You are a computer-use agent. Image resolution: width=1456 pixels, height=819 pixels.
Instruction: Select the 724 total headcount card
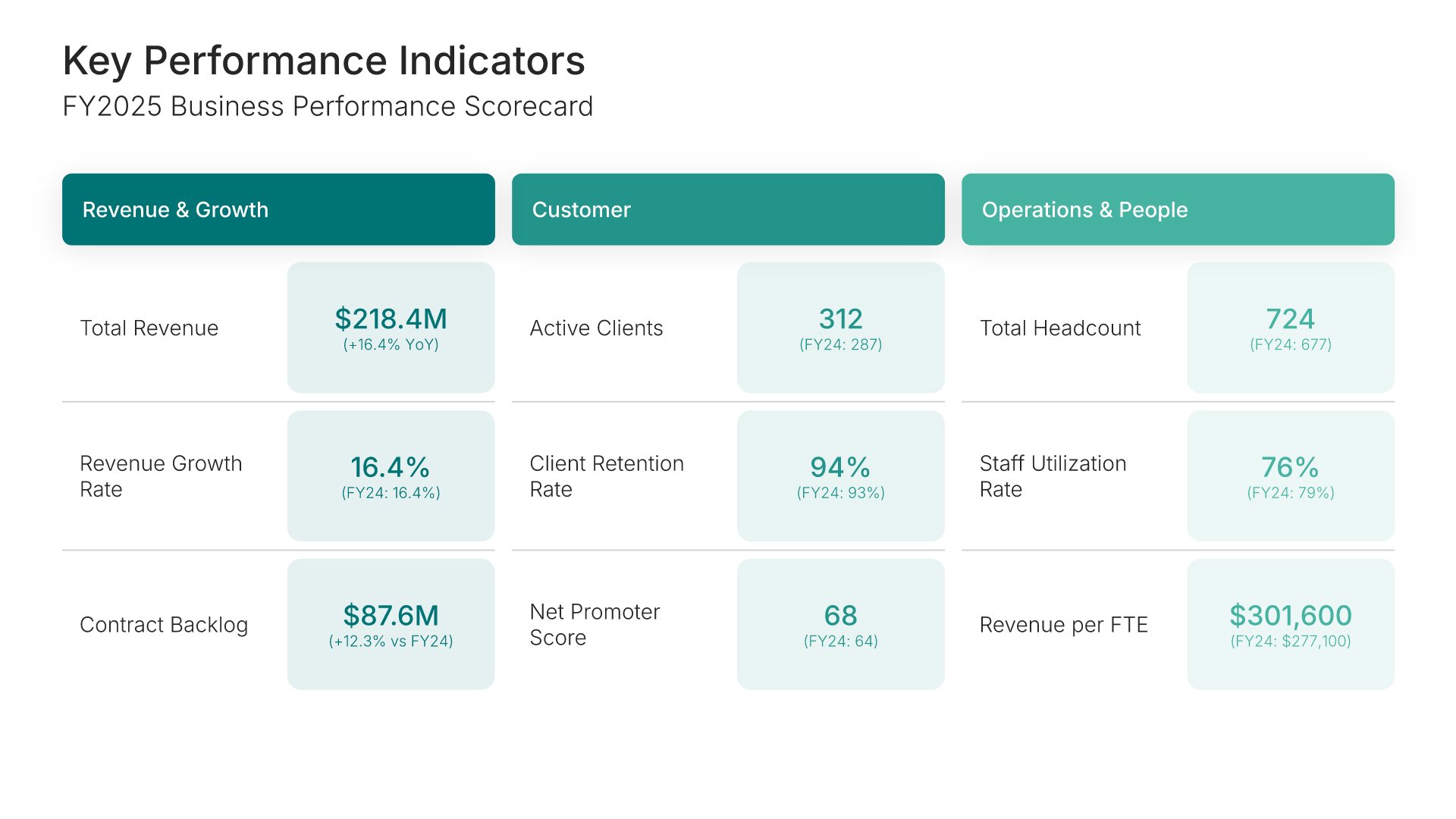[x=1290, y=328]
